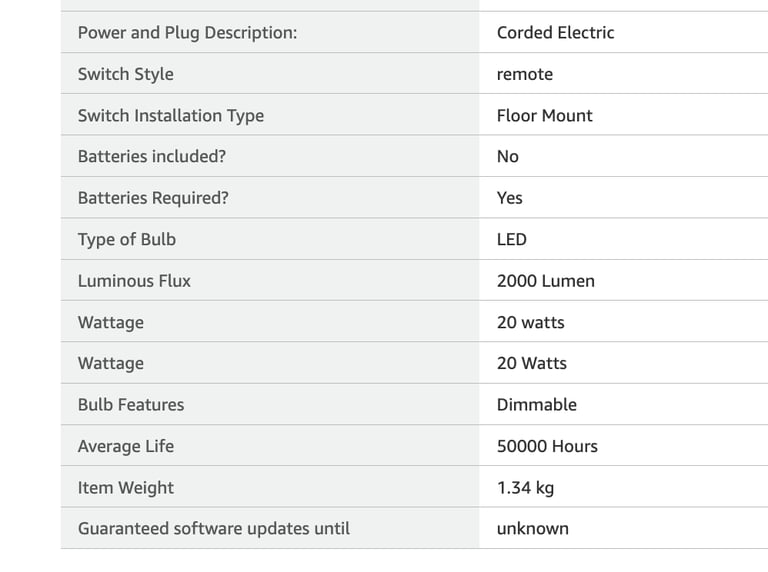This screenshot has width=768, height=572.
Task: Click the "Switch Style" row label
Action: (x=125, y=74)
